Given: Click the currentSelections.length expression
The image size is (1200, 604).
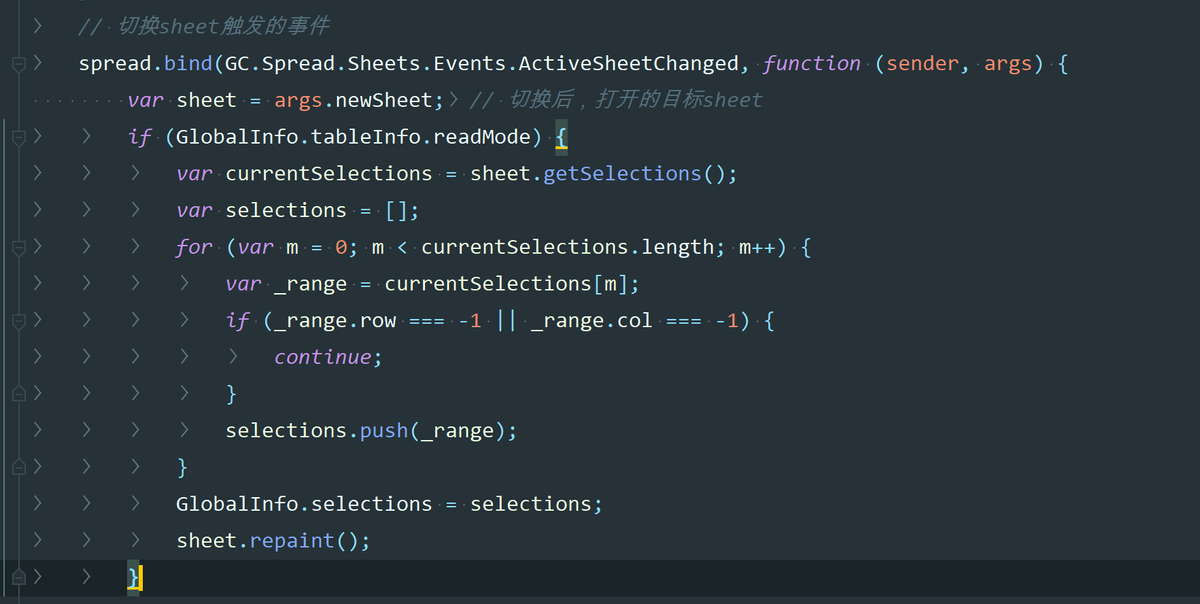Looking at the screenshot, I should click(x=567, y=247).
